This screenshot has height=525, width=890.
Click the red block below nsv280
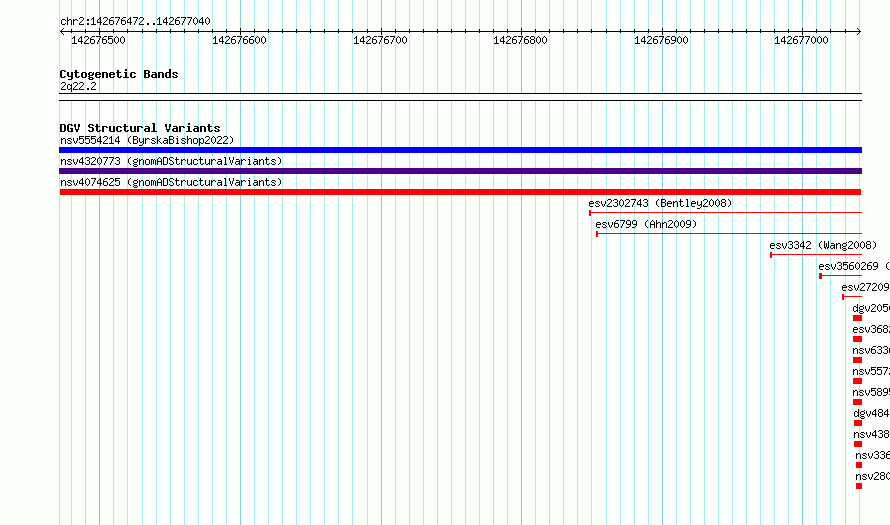pos(859,486)
